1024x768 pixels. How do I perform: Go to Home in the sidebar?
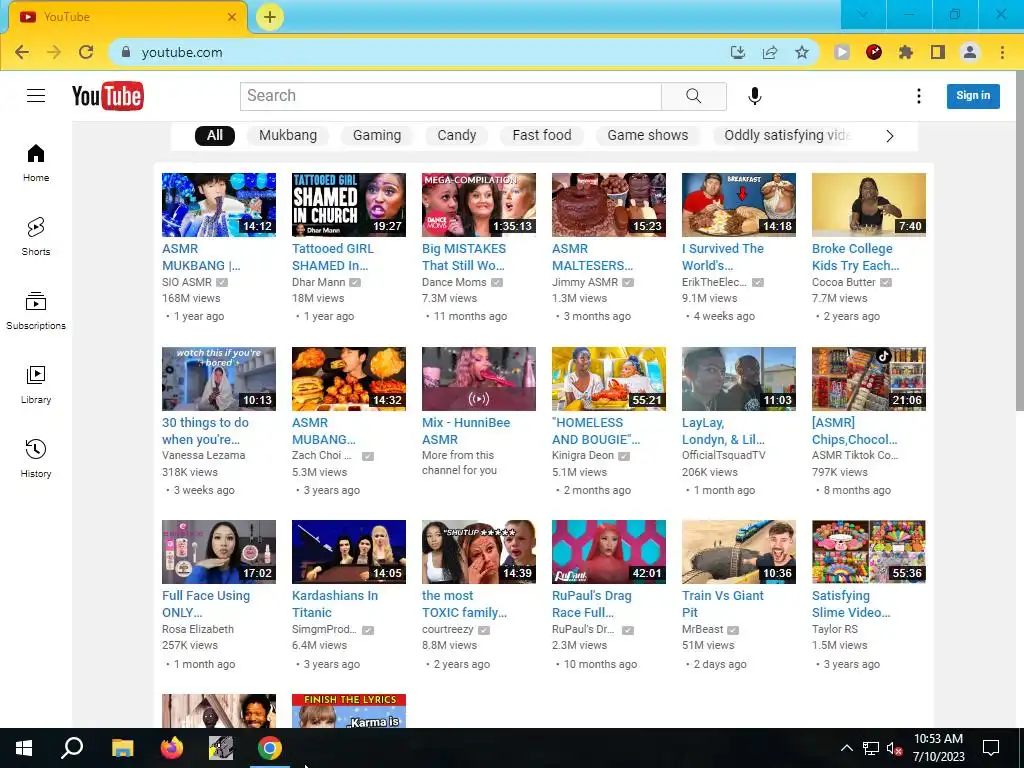[x=36, y=163]
